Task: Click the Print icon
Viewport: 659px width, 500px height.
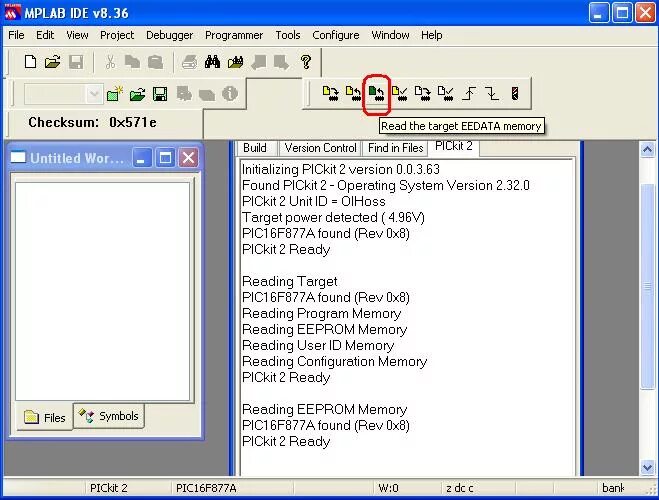Action: (x=190, y=62)
